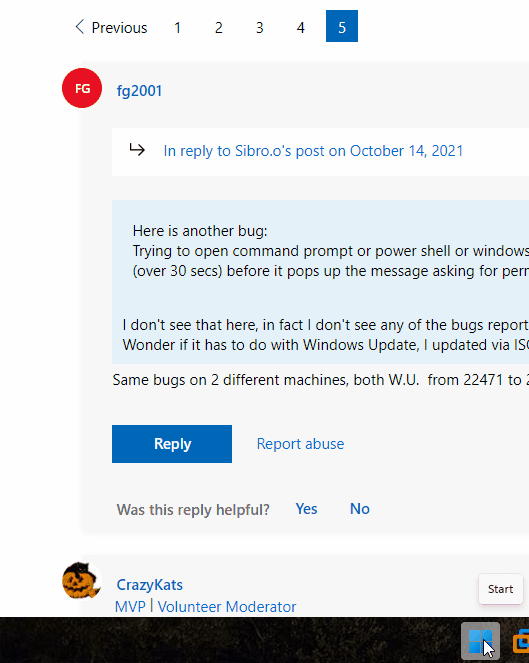This screenshot has width=529, height=663.
Task: Click the FG red avatar circle
Action: [x=82, y=88]
